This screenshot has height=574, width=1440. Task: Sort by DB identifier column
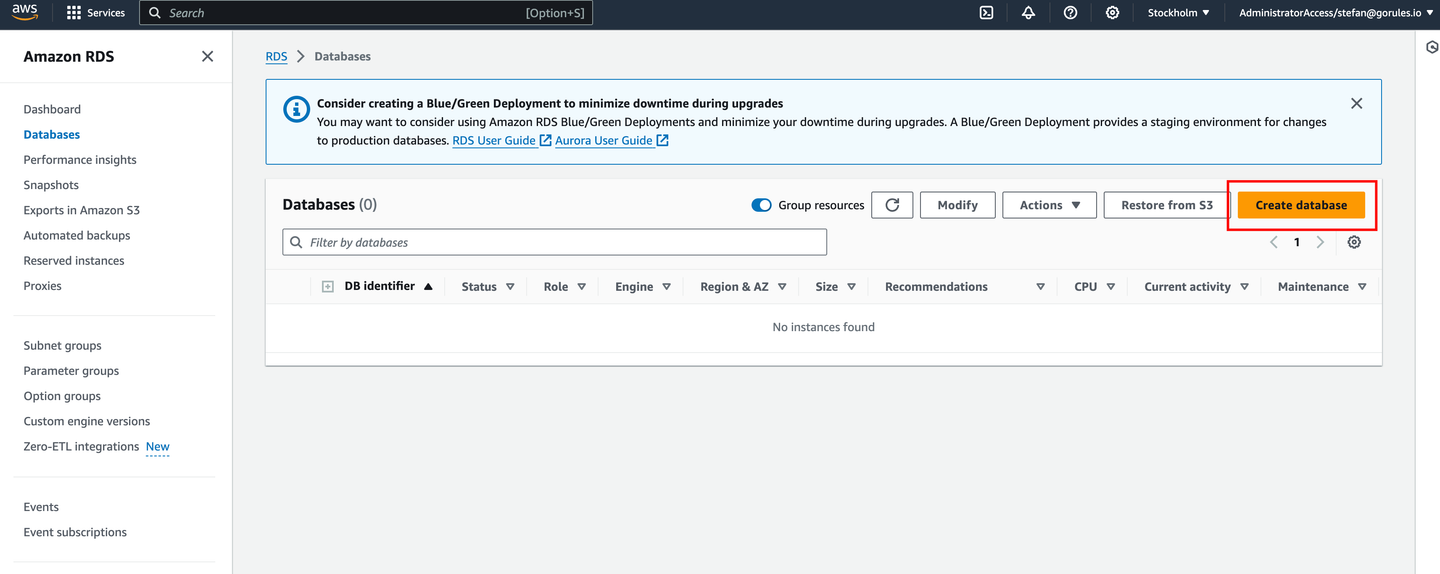coord(388,287)
